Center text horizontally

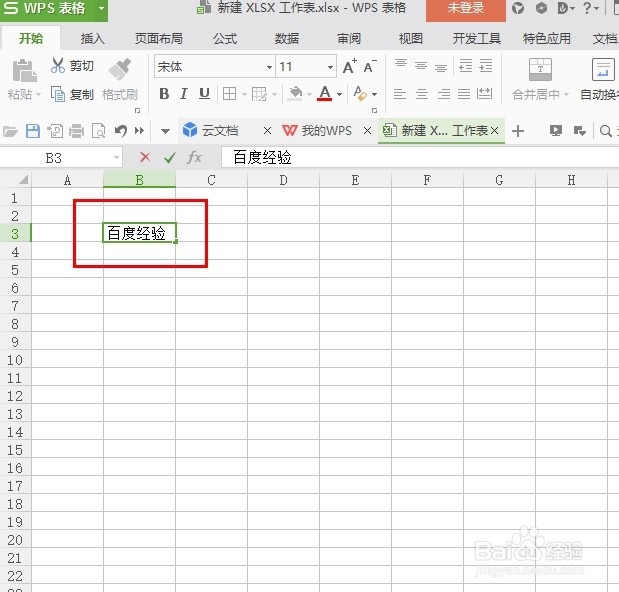pos(422,94)
